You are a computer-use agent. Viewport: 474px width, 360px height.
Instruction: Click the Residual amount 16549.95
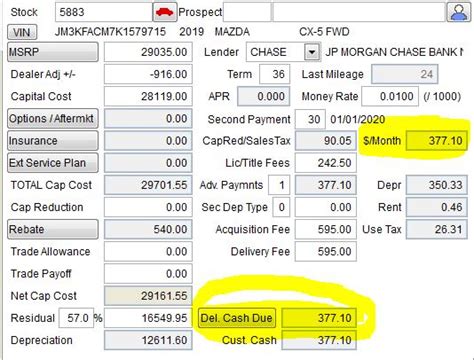[148, 318]
